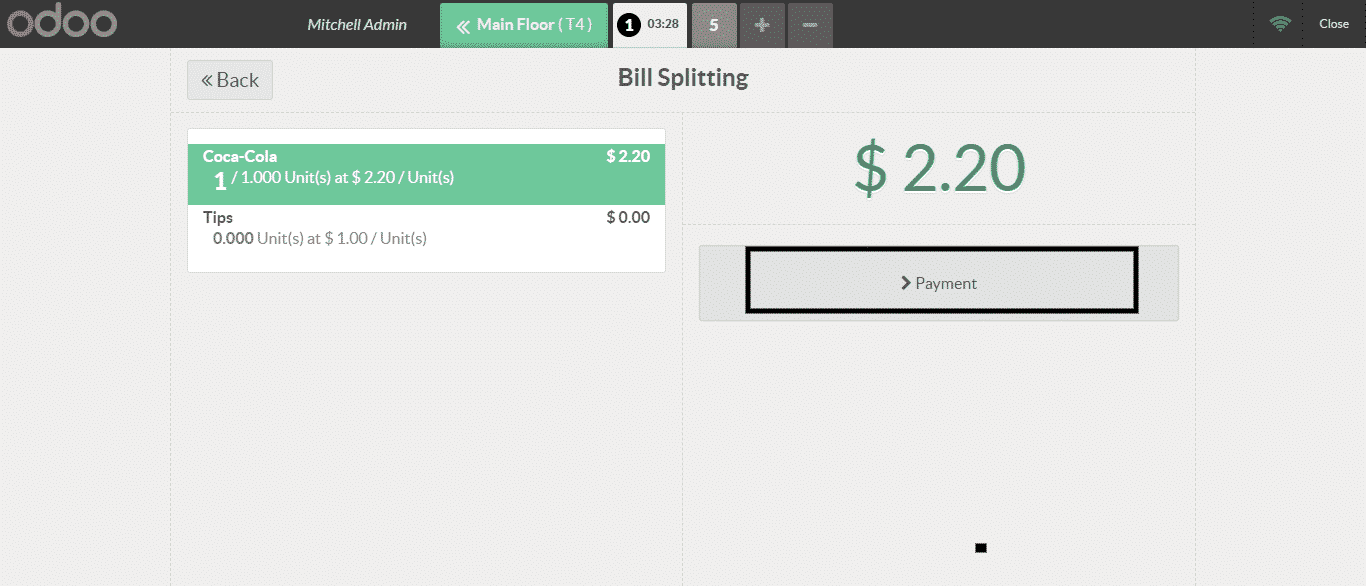The height and width of the screenshot is (586, 1366).
Task: Click the black order number 1 badge
Action: (628, 26)
